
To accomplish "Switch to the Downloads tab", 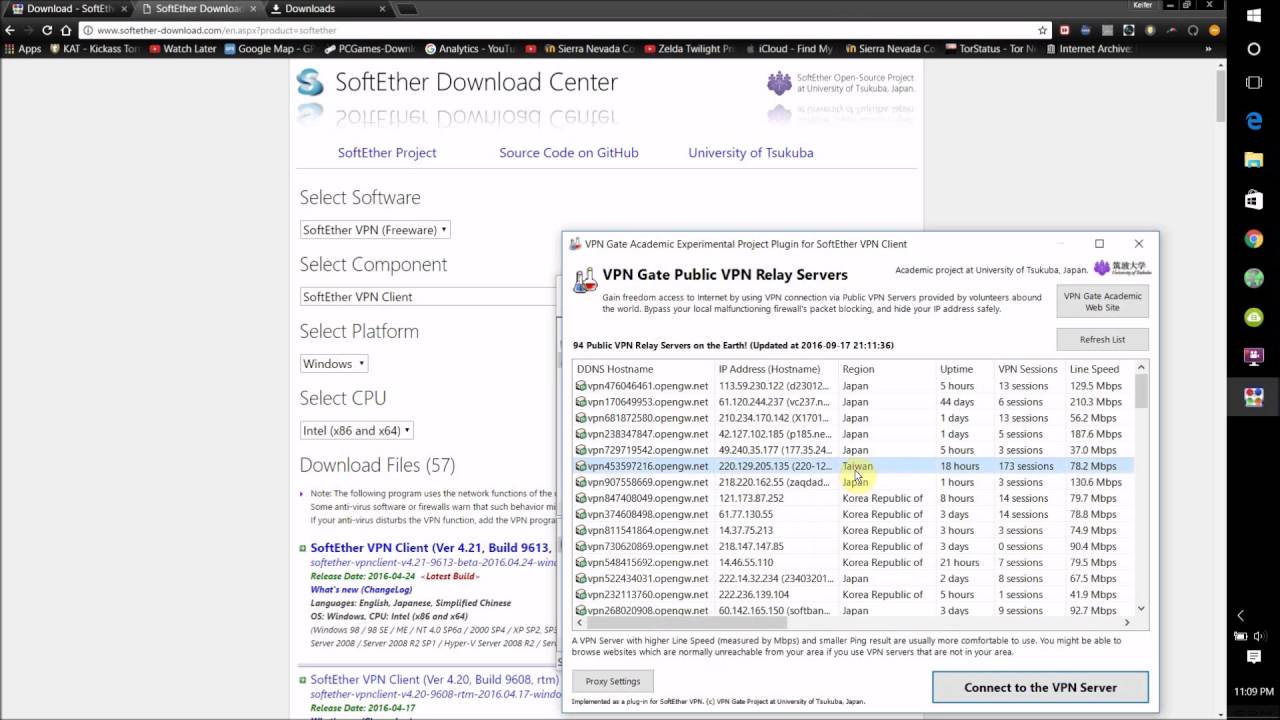I will click(x=327, y=9).
